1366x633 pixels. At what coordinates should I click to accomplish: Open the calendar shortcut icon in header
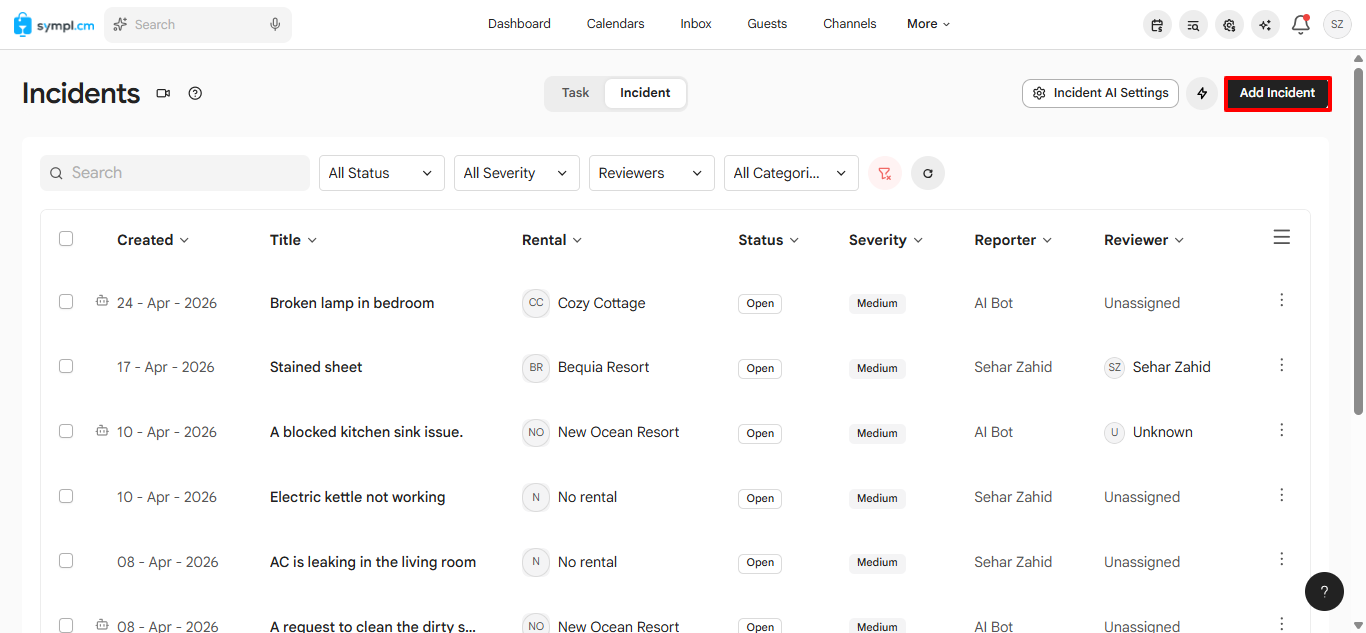1157,25
